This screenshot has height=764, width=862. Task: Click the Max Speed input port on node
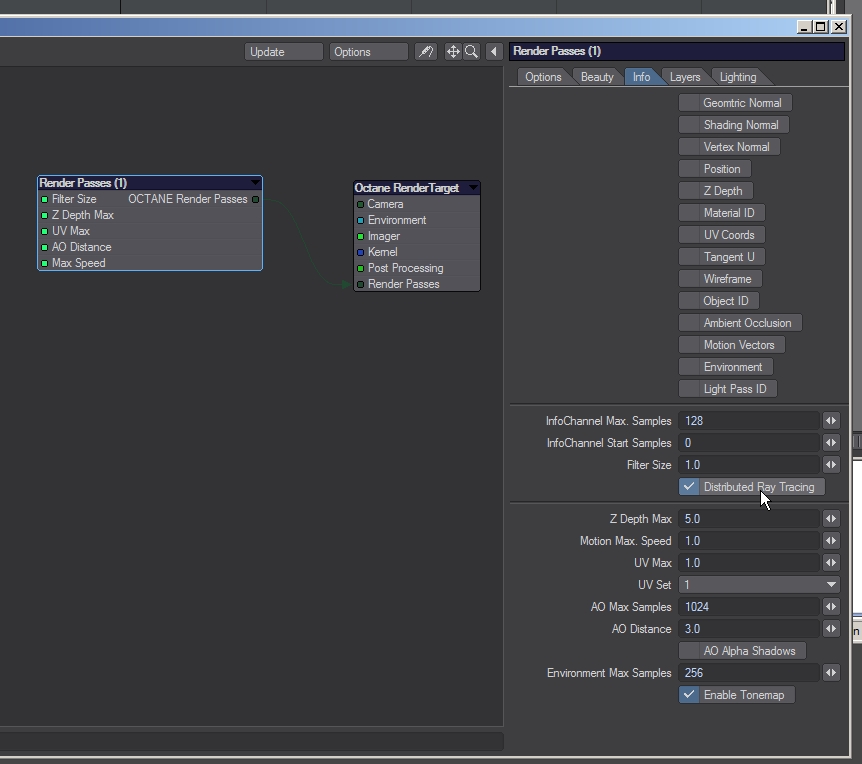pyautogui.click(x=45, y=263)
